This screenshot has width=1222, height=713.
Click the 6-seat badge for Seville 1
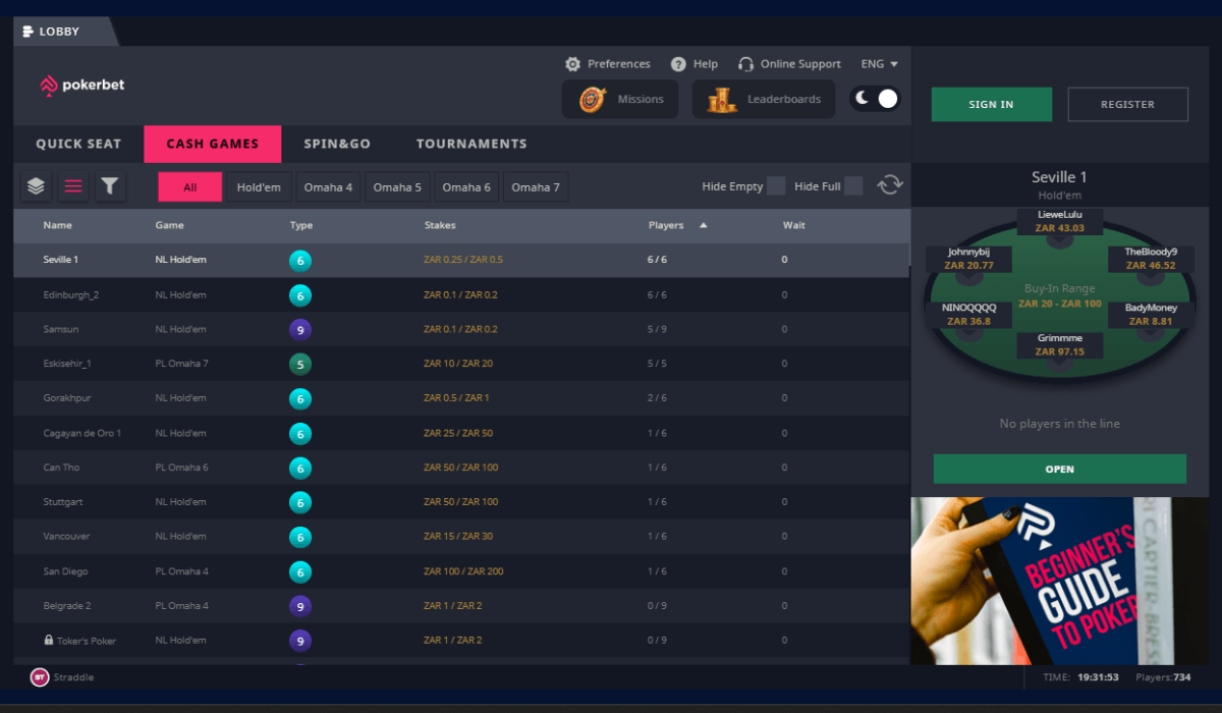pos(300,260)
